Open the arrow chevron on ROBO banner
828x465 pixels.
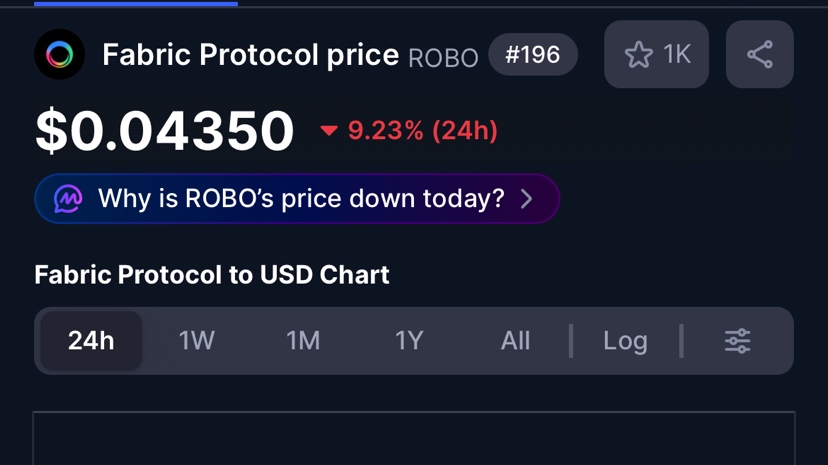[527, 198]
